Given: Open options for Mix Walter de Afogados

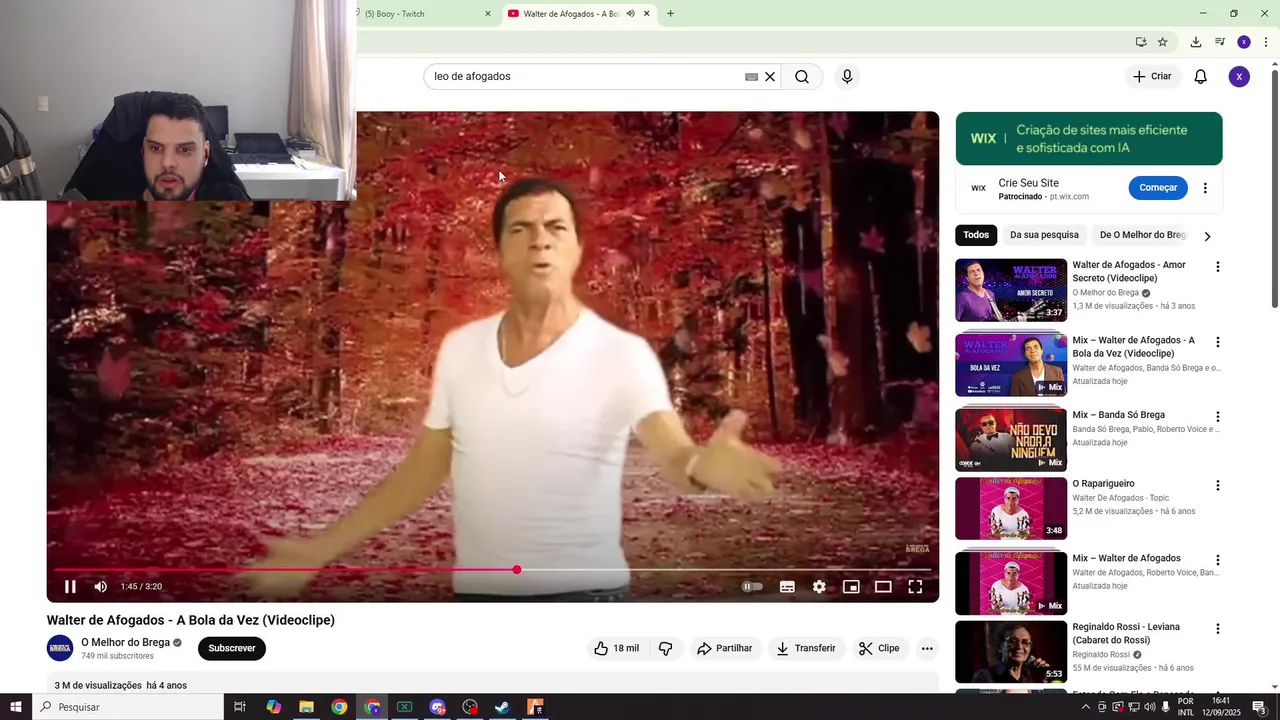Looking at the screenshot, I should (x=1217, y=560).
